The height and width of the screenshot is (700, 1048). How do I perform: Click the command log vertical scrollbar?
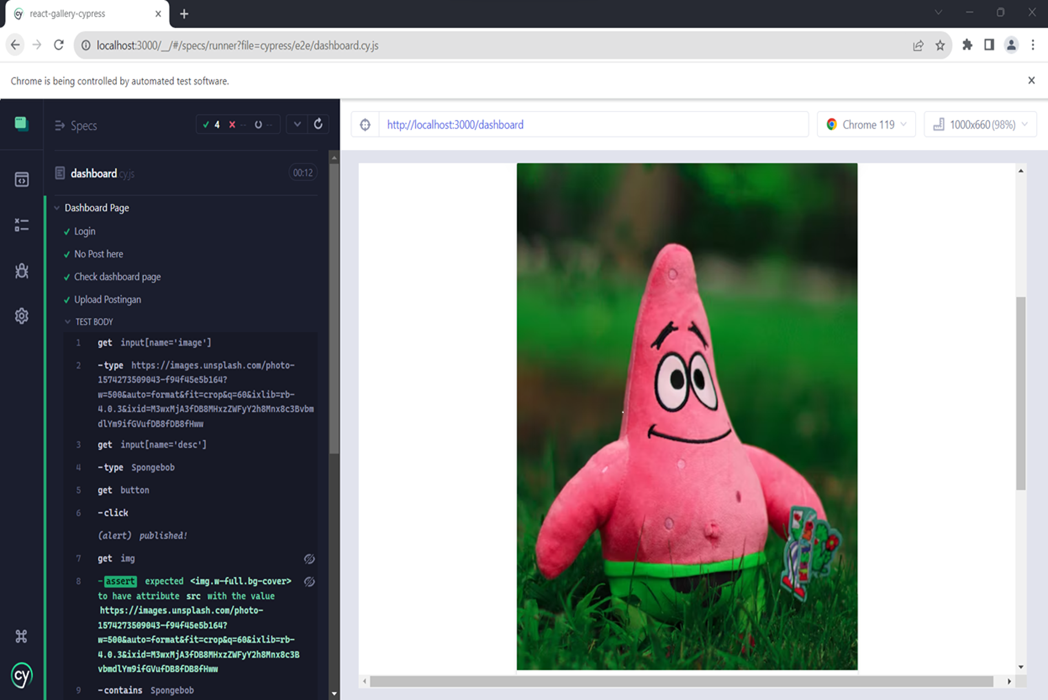tap(334, 308)
